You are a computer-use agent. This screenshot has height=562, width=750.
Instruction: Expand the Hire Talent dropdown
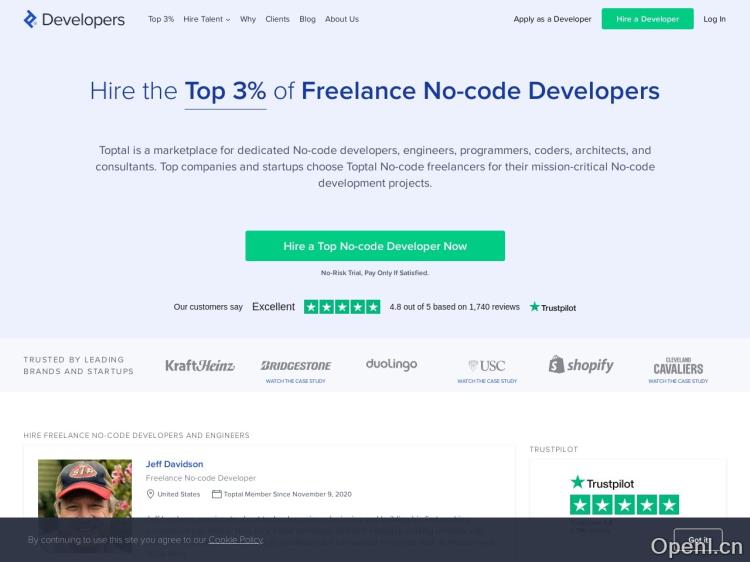pyautogui.click(x=207, y=19)
